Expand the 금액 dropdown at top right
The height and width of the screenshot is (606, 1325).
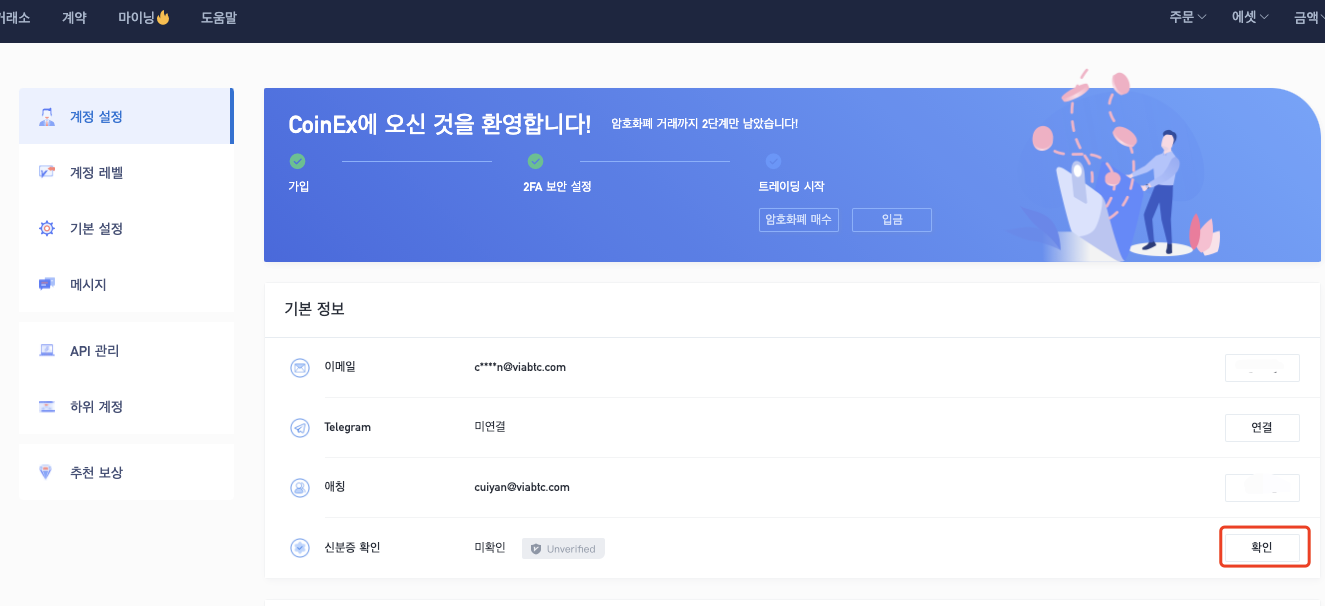tap(1308, 16)
